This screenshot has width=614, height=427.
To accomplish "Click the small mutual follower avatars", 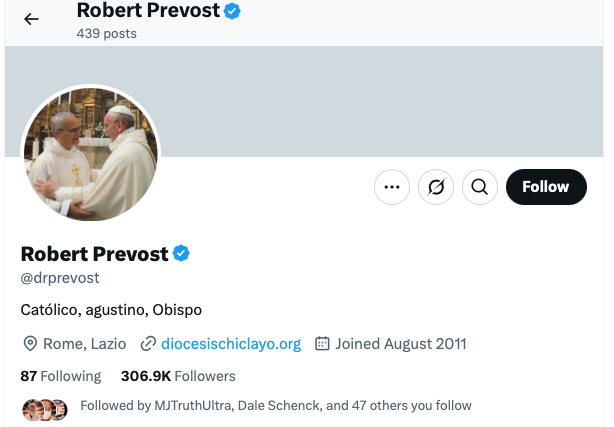I will pos(45,408).
